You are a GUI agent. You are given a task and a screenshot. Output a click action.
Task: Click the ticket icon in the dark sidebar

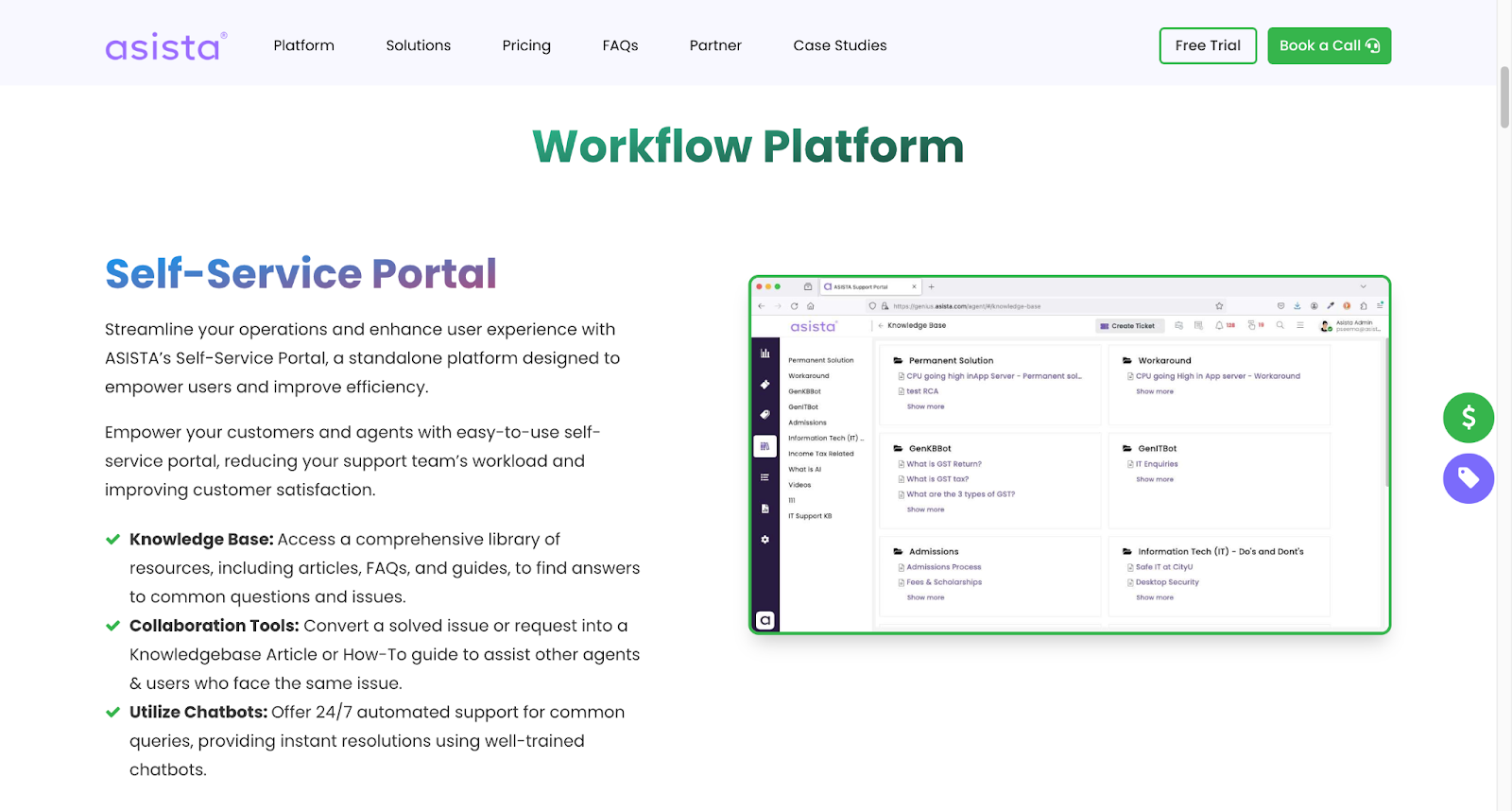tap(765, 385)
